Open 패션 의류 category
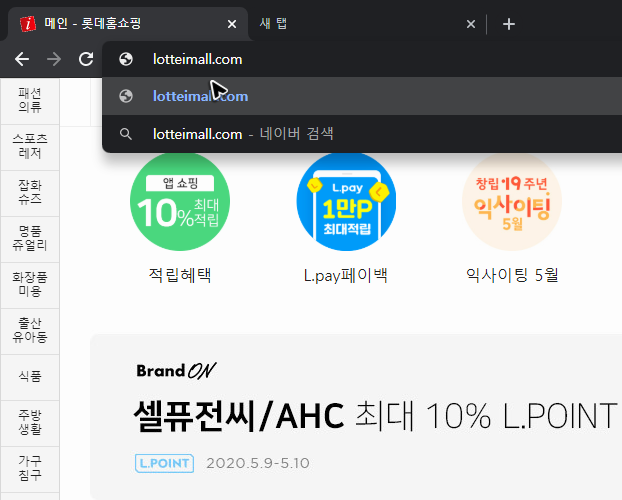 coord(30,101)
